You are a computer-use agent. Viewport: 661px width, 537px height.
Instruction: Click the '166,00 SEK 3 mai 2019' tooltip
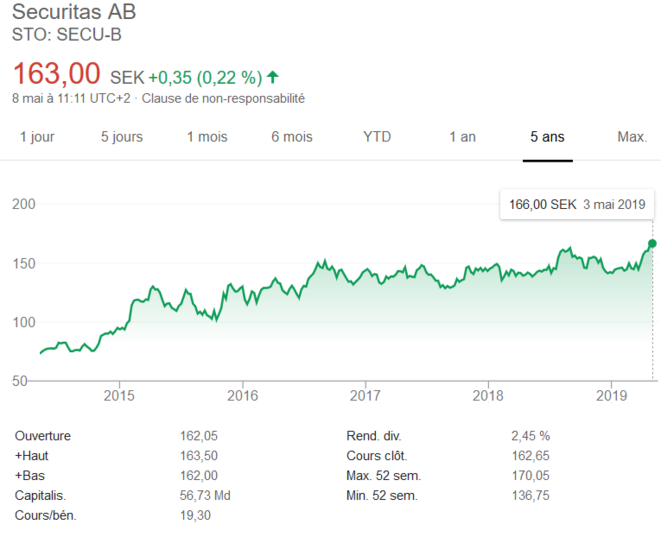[x=577, y=204]
